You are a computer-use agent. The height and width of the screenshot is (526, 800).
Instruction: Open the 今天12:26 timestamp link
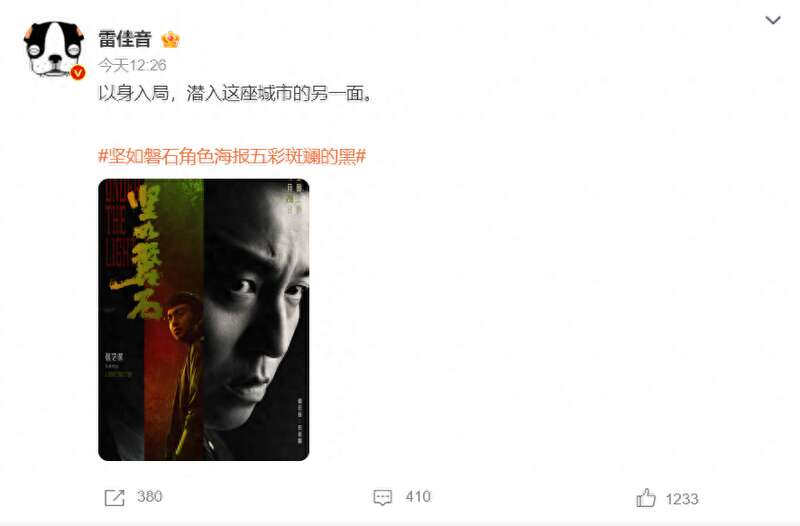tap(132, 65)
